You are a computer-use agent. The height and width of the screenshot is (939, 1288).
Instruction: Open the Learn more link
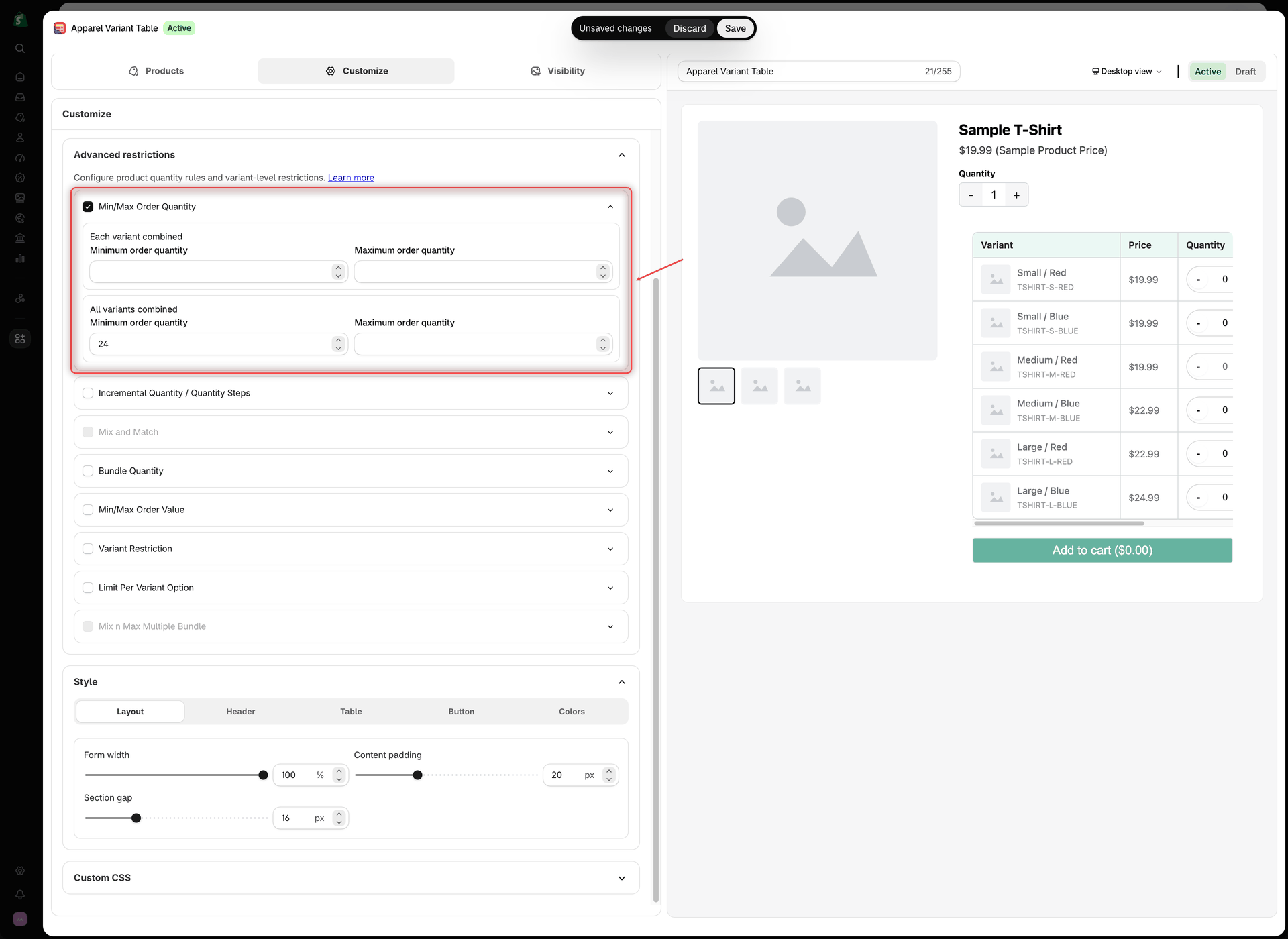[351, 178]
